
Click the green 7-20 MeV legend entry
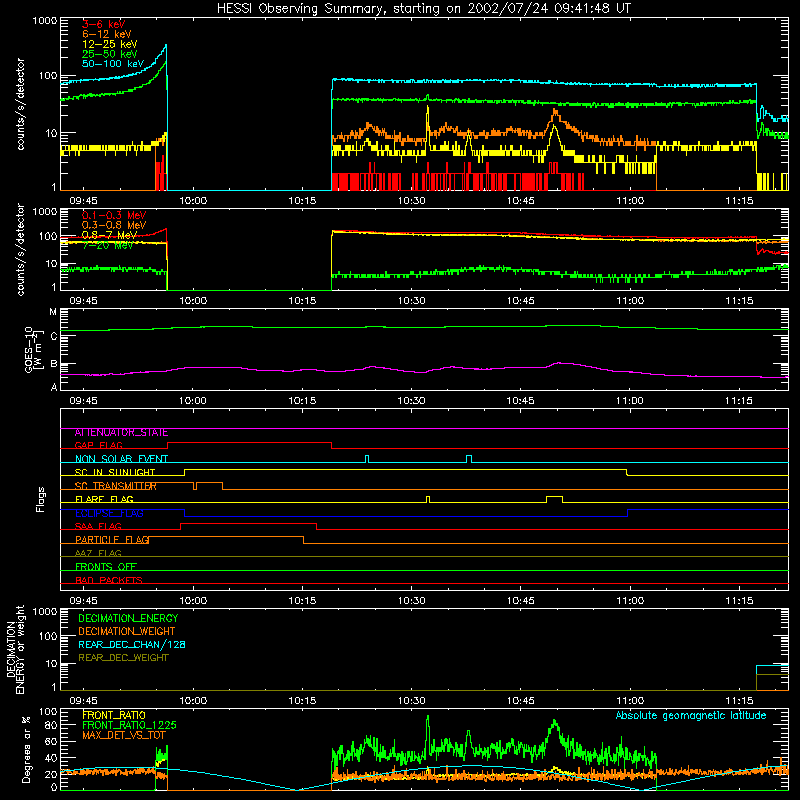coord(107,245)
